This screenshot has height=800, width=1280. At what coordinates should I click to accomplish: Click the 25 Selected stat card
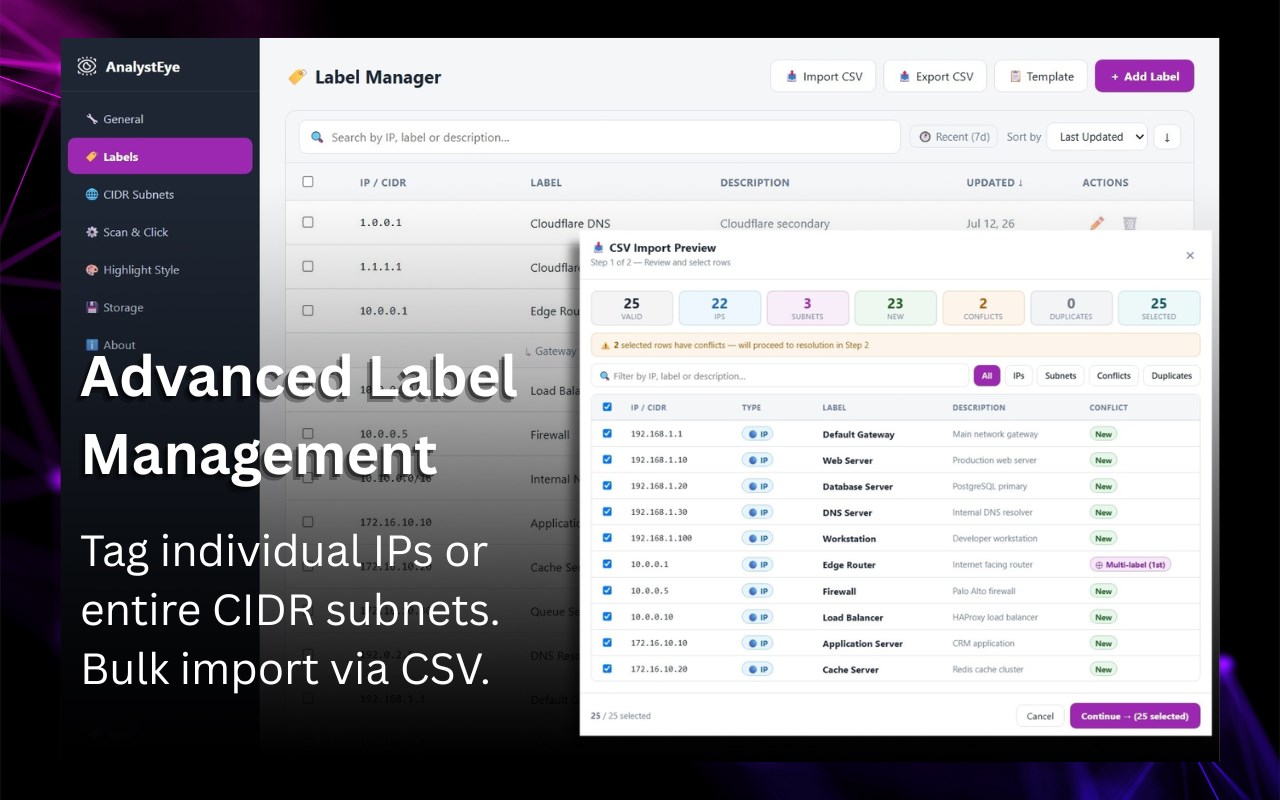pyautogui.click(x=1159, y=308)
